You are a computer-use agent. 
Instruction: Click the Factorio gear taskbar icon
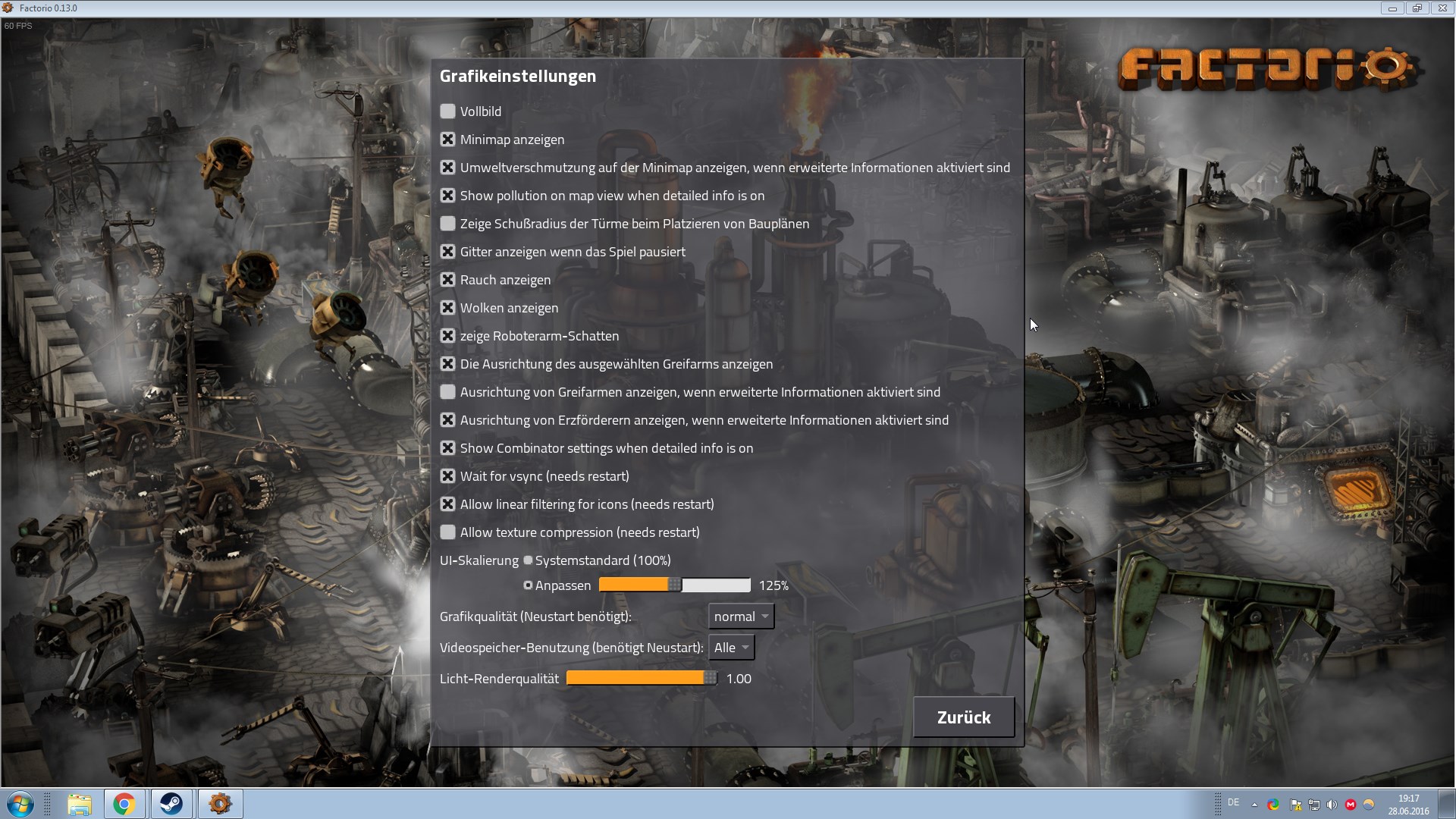pyautogui.click(x=220, y=804)
